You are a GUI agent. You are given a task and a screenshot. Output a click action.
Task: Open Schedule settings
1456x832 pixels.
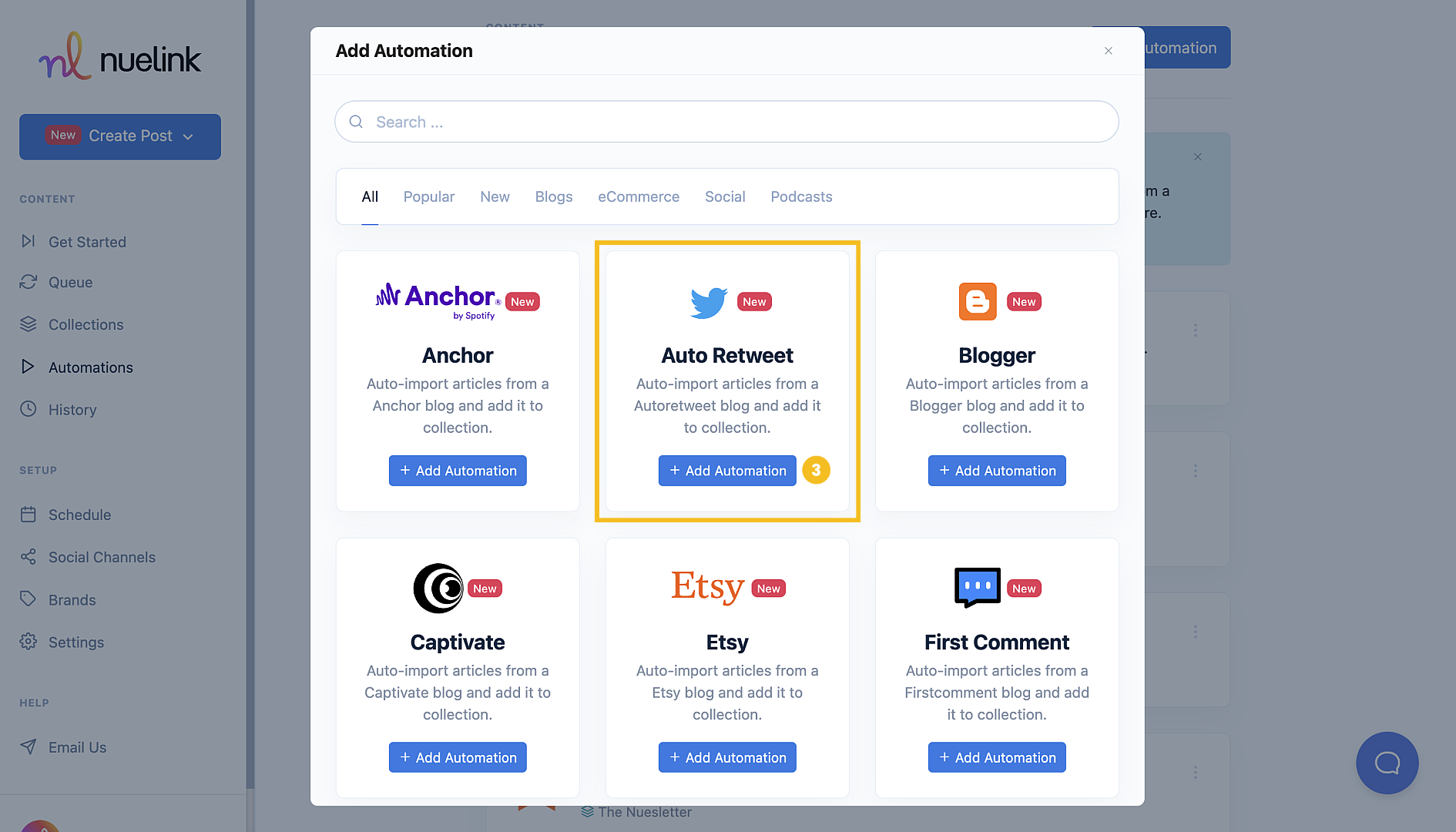(x=79, y=515)
